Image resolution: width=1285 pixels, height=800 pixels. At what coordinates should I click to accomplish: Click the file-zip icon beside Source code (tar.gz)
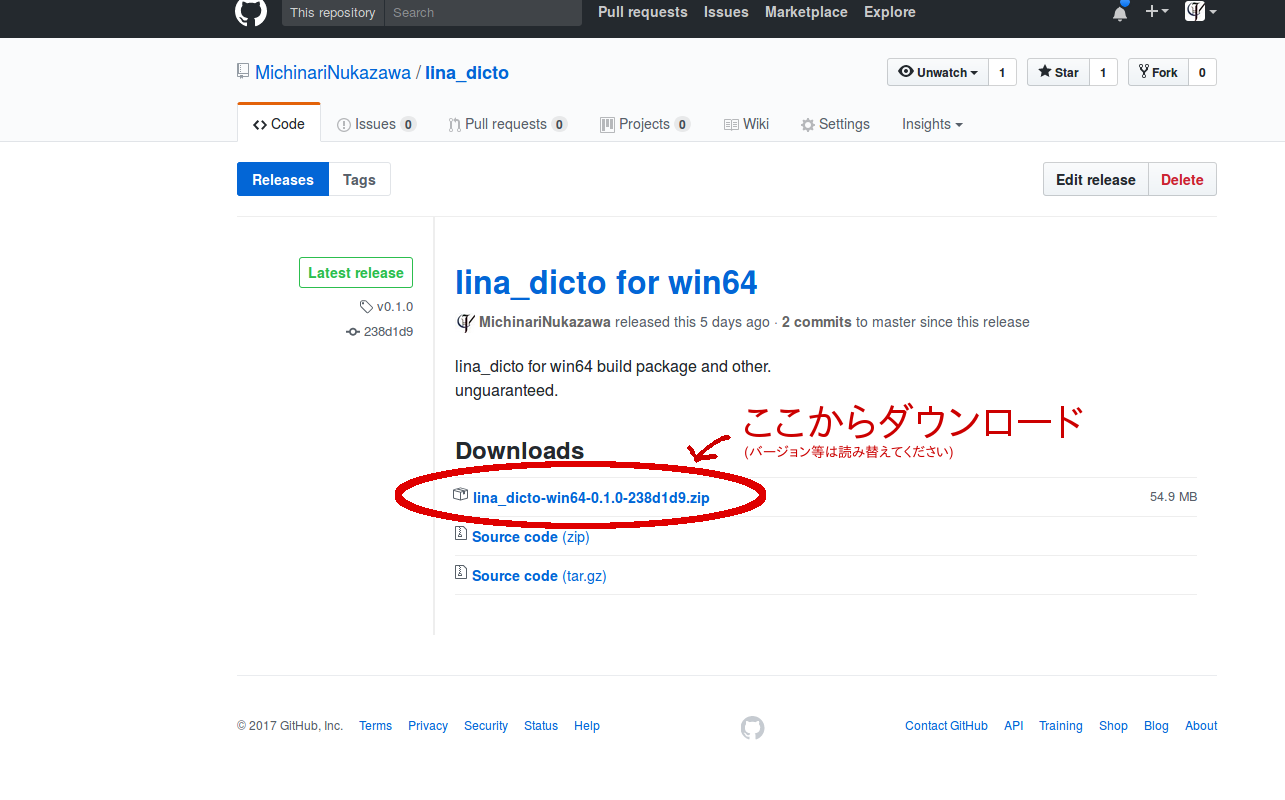(461, 574)
